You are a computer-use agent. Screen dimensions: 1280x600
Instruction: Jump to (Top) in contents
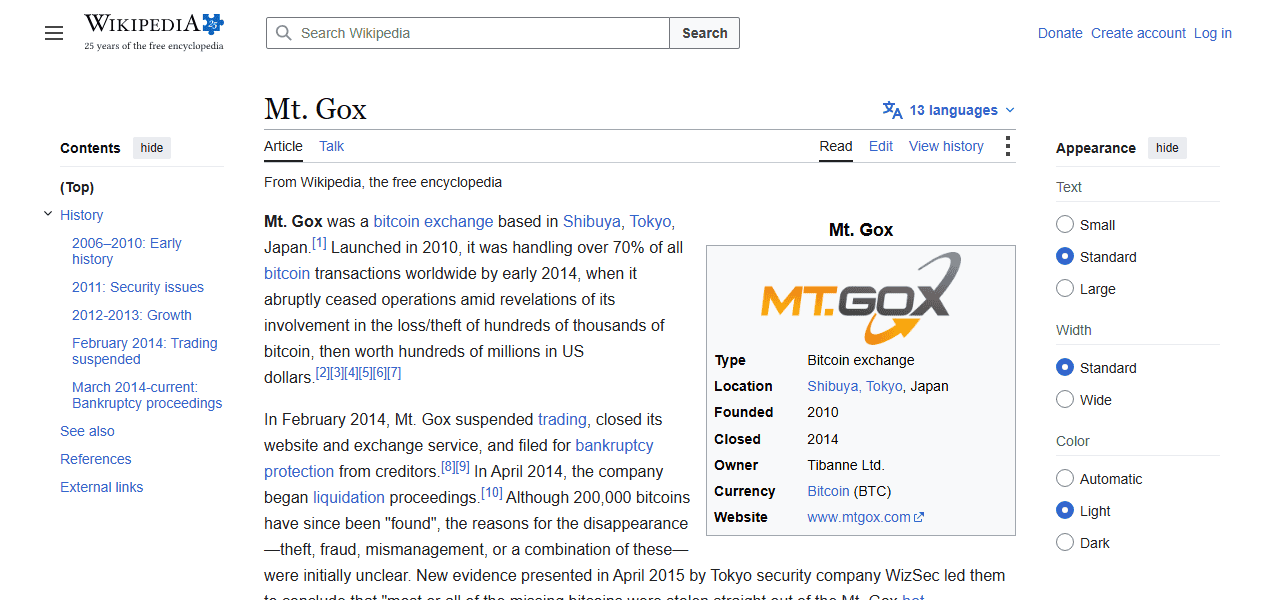click(77, 187)
